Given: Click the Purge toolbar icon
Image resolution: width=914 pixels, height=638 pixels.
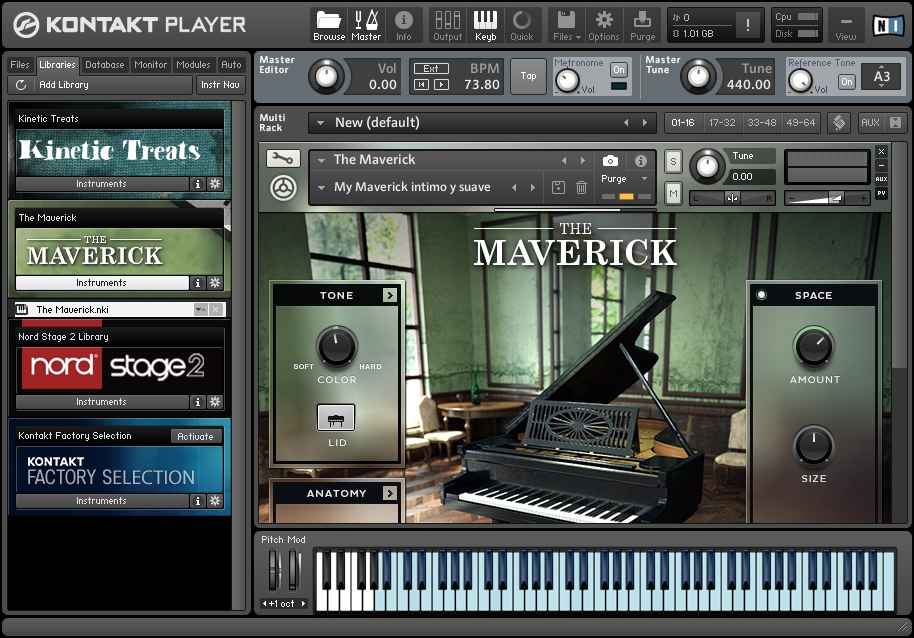Looking at the screenshot, I should click(x=642, y=26).
